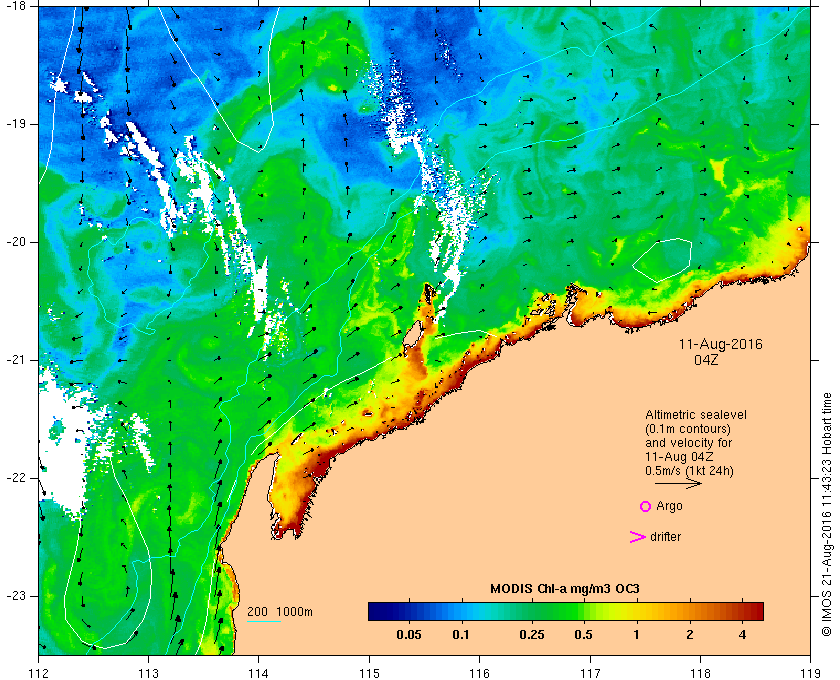The width and height of the screenshot is (840, 680).
Task: Click the '0.5m/s (1kt 24h)' scale text
Action: [x=689, y=471]
